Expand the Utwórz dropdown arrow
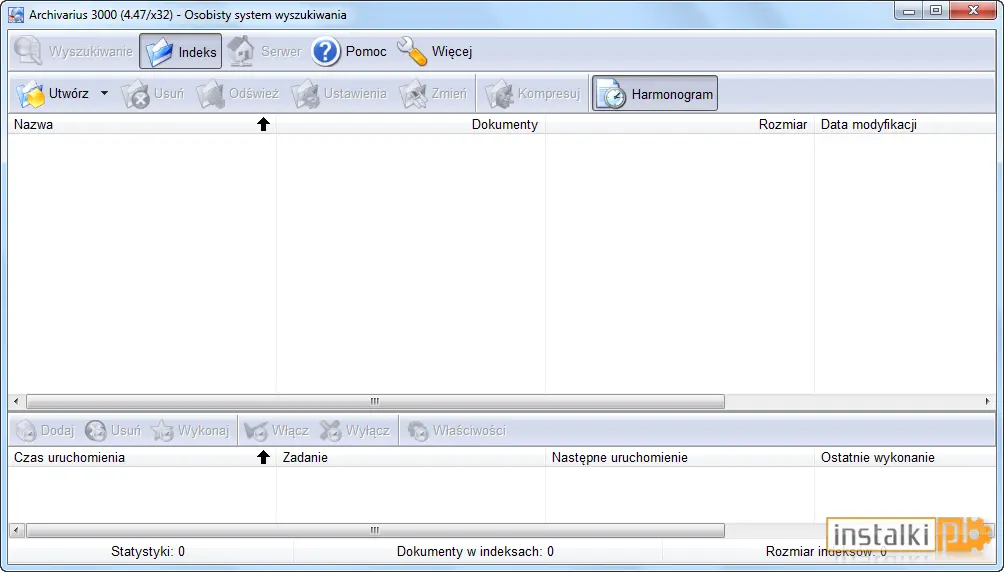1004x572 pixels. tap(104, 94)
